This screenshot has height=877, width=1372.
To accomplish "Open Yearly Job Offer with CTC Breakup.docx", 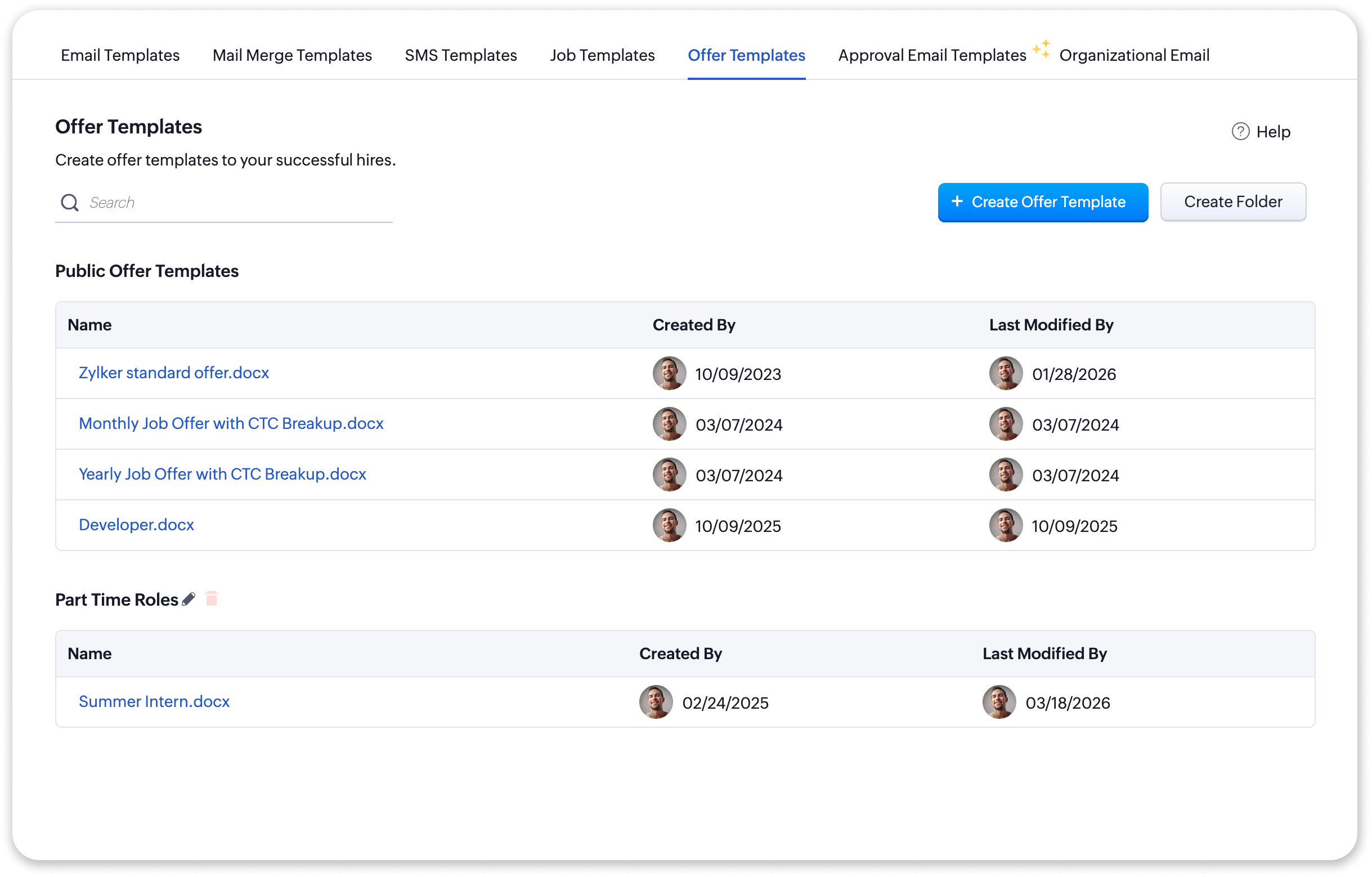I will tap(222, 474).
